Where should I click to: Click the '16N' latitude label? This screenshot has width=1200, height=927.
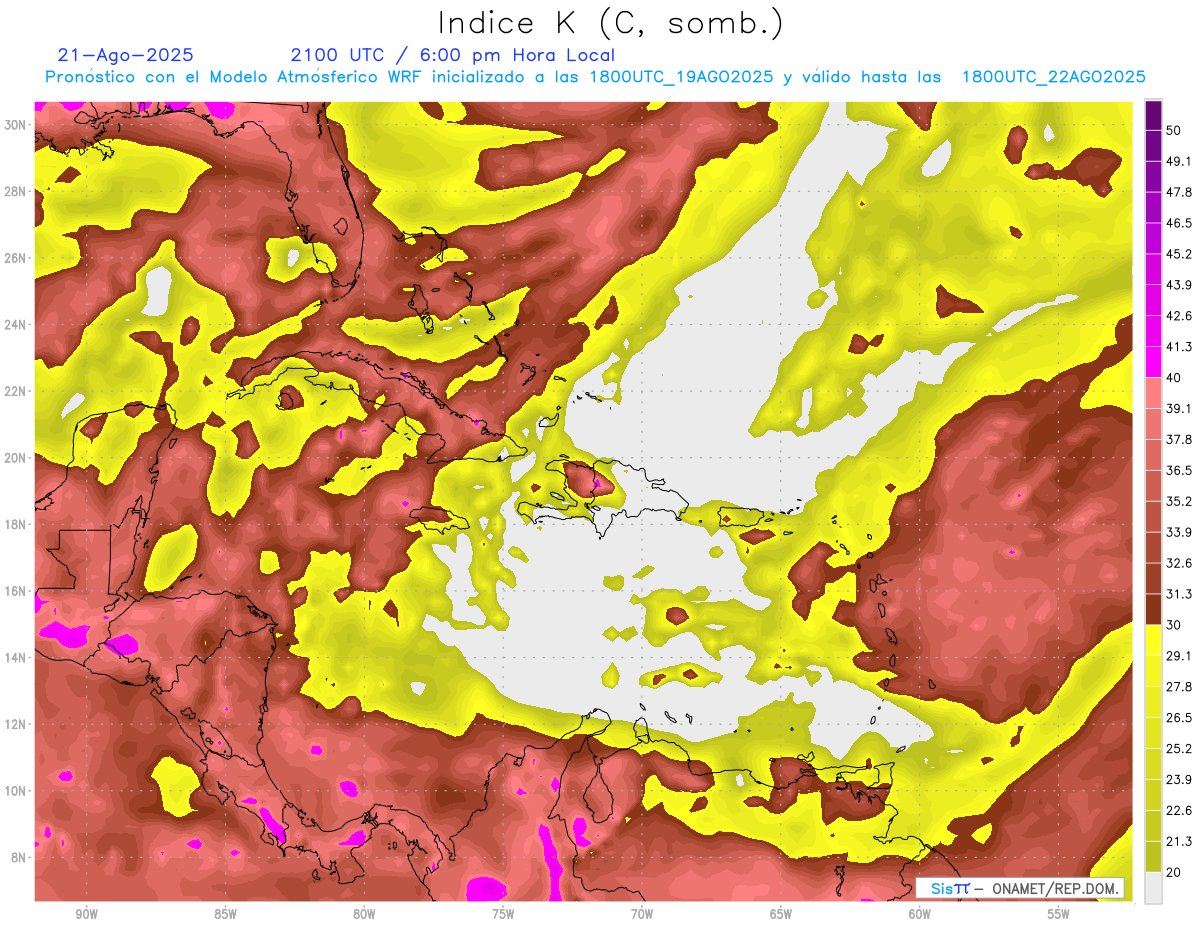(16, 591)
